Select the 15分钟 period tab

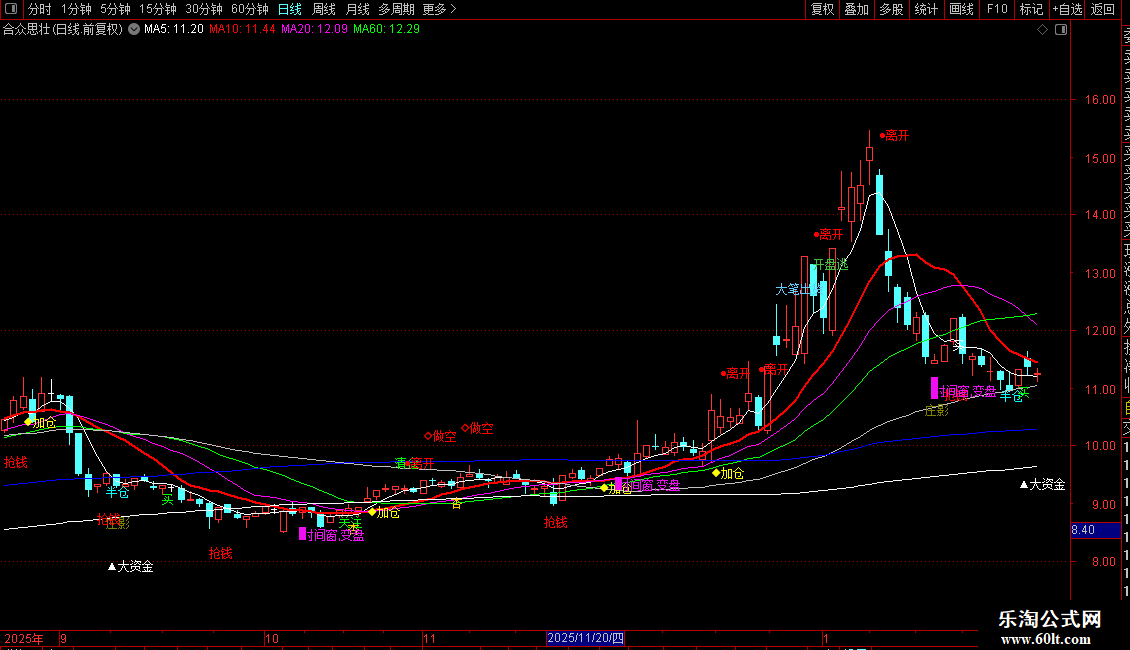(157, 9)
